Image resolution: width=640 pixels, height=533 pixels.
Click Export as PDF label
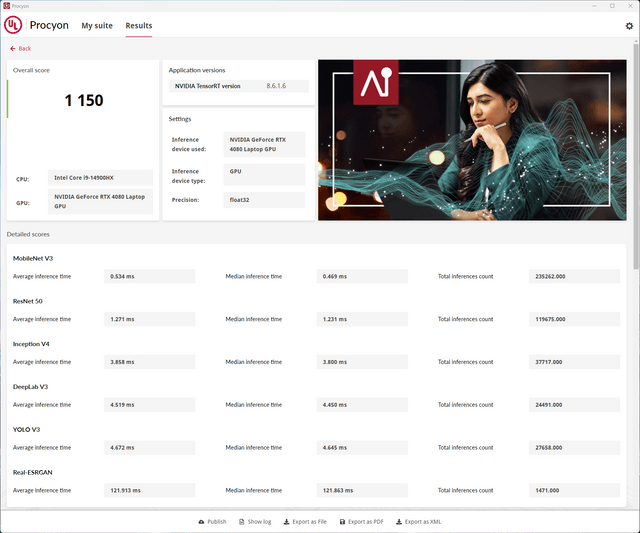tap(366, 522)
